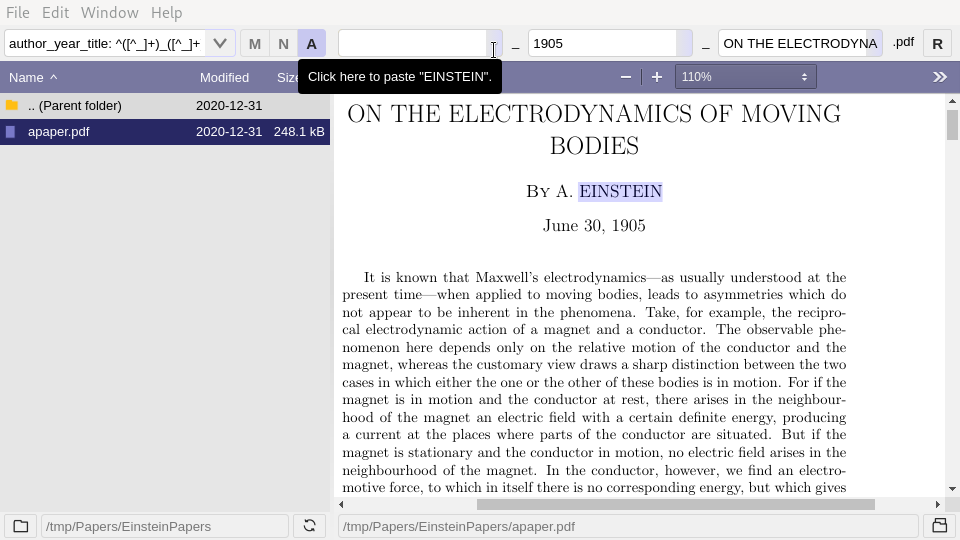Open PDF tools double-chevron menu
Screen dimensions: 960x540
pyautogui.click(x=940, y=77)
